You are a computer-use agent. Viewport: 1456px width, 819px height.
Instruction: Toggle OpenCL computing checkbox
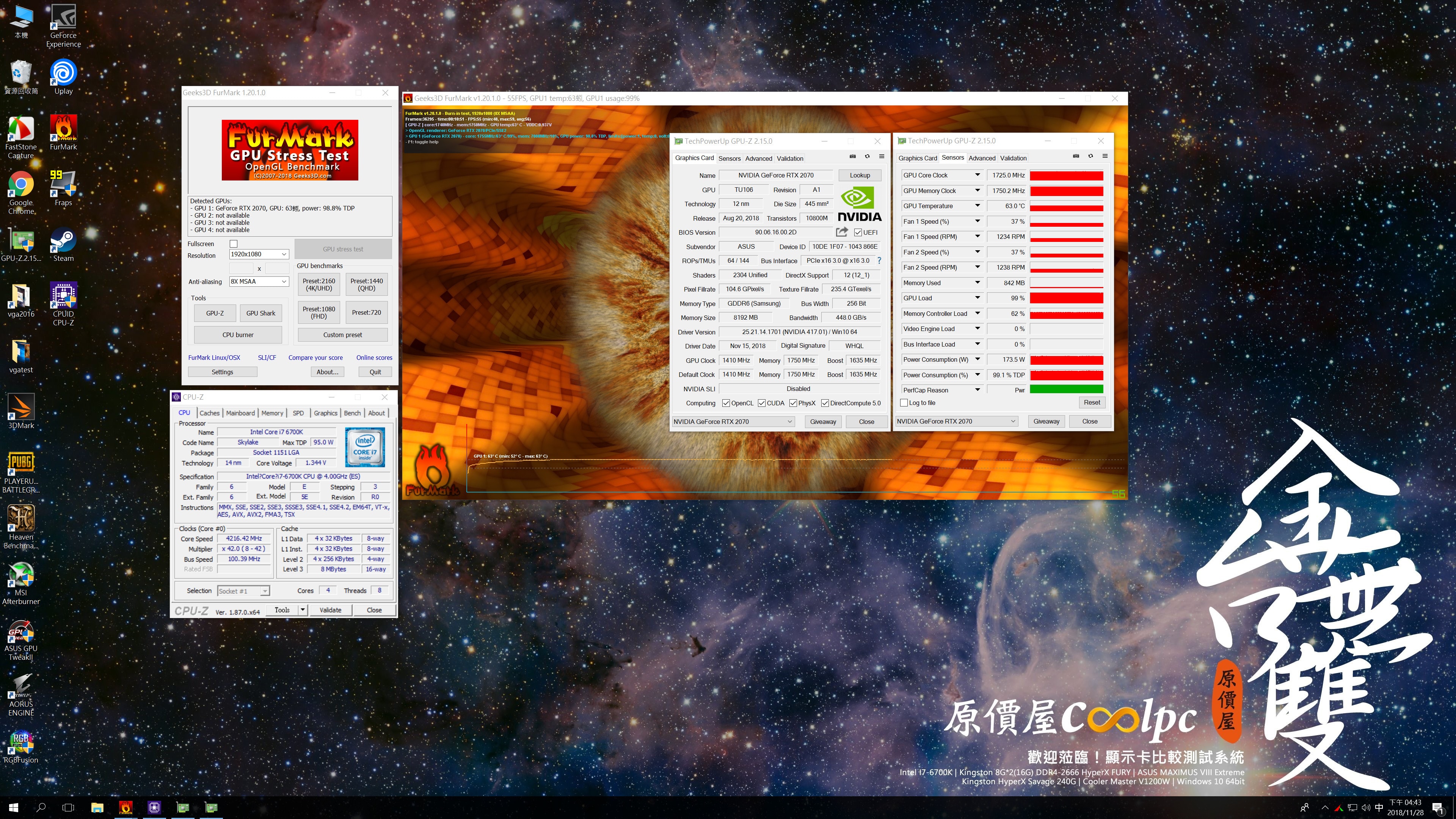coord(726,403)
